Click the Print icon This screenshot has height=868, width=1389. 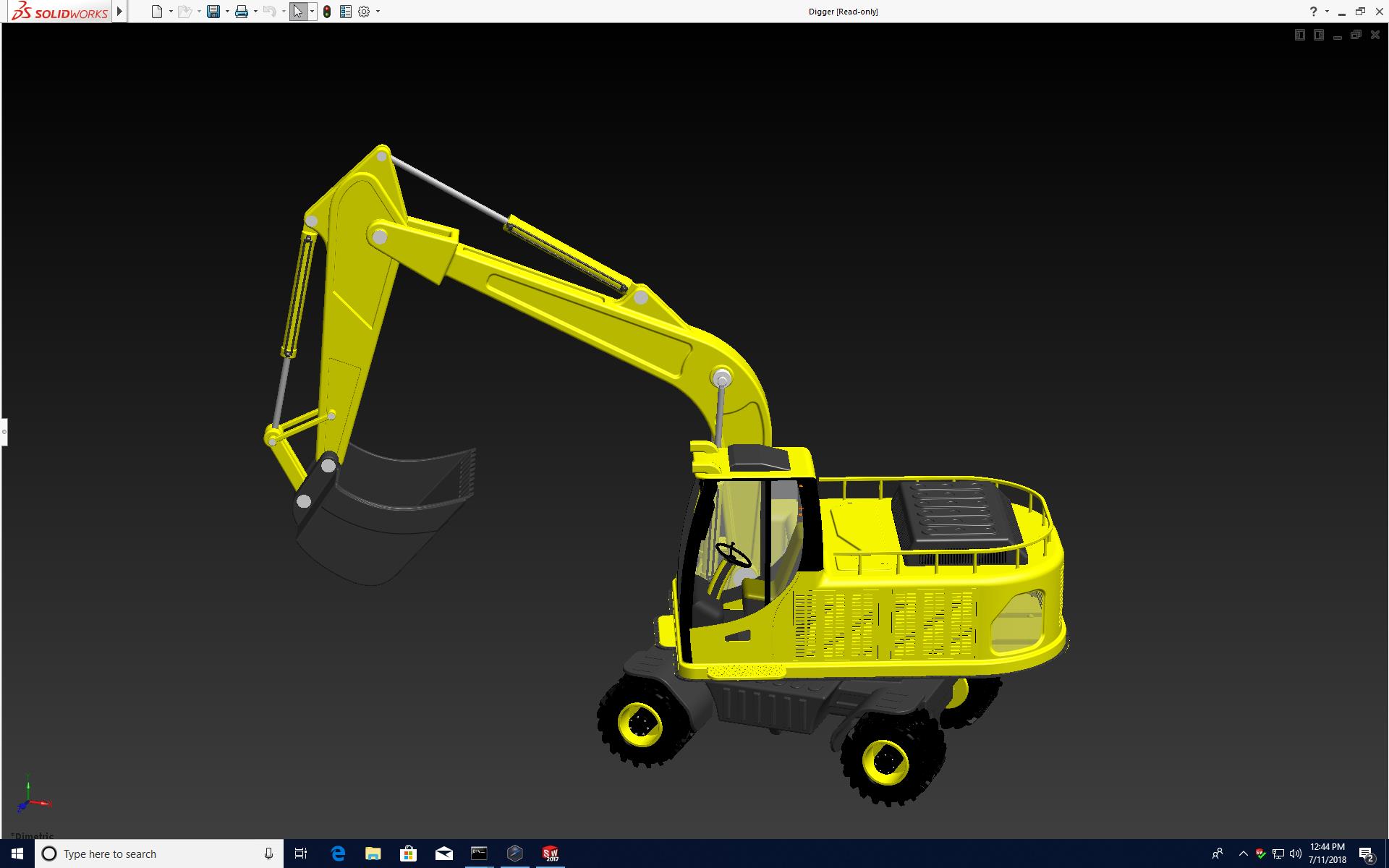pyautogui.click(x=242, y=12)
